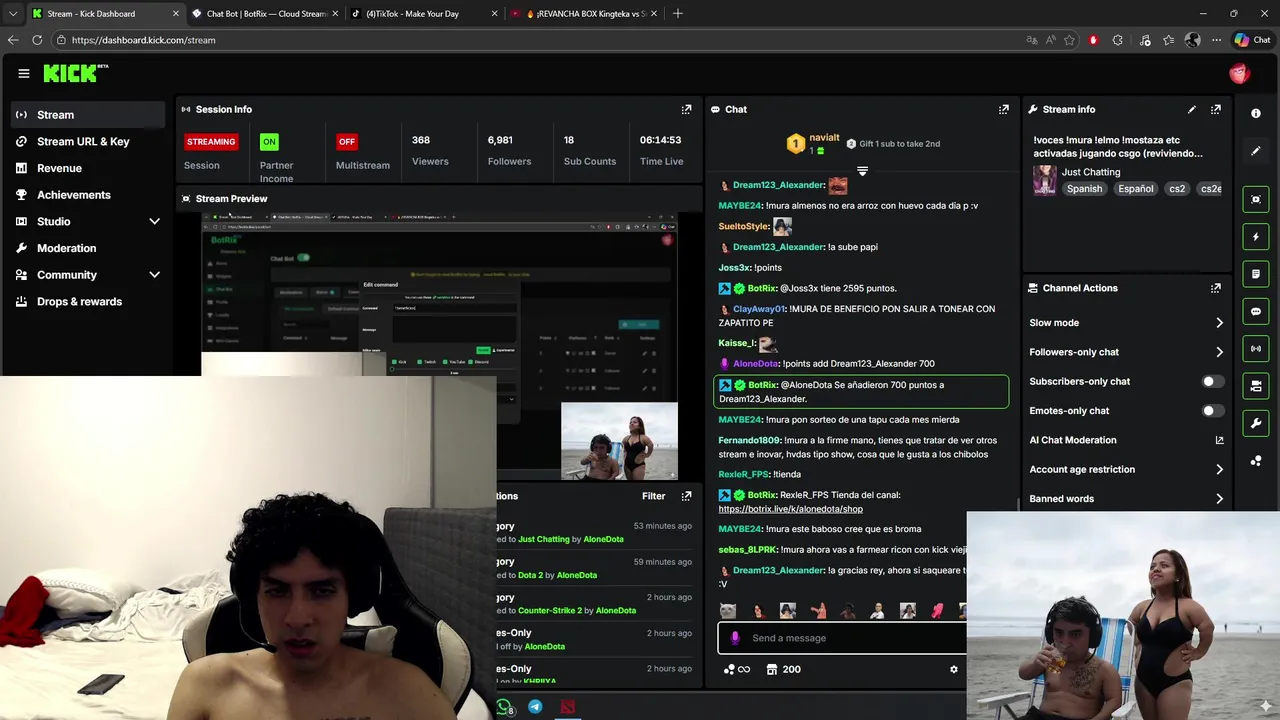Click the video camera icon in right rail
1280x720 pixels.
point(1256,386)
